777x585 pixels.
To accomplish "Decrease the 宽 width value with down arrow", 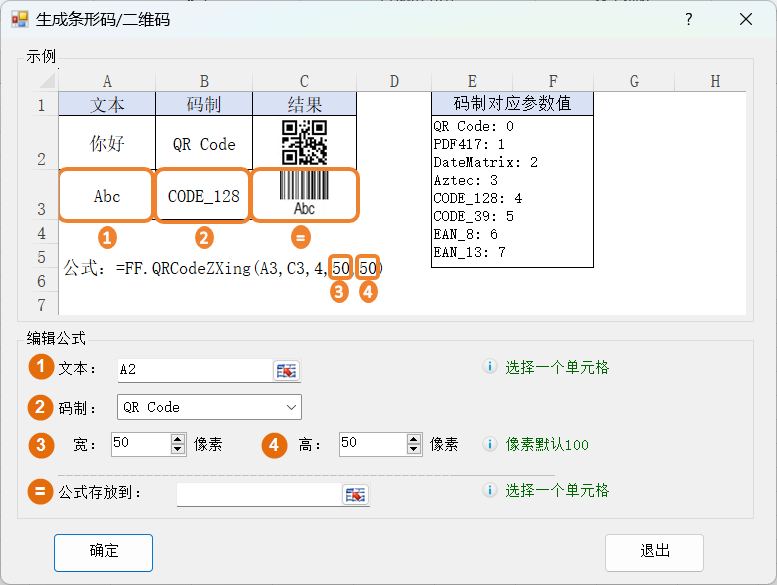I will click(x=178, y=450).
